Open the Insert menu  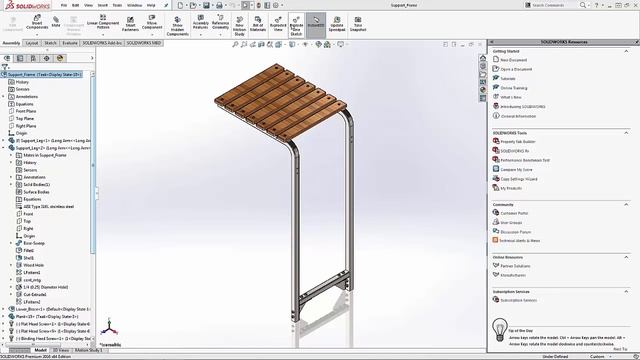102,5
